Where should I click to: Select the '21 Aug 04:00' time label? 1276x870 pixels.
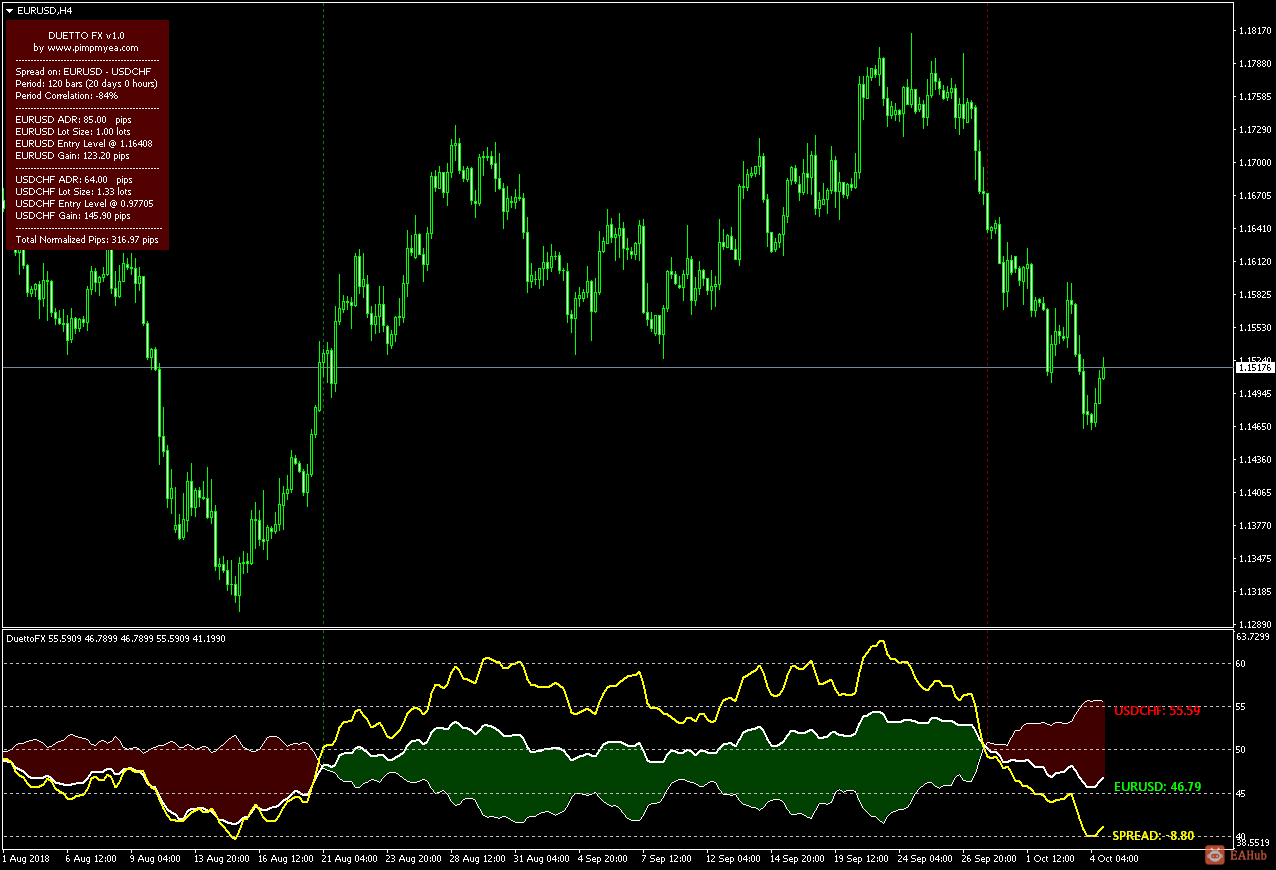(x=351, y=858)
